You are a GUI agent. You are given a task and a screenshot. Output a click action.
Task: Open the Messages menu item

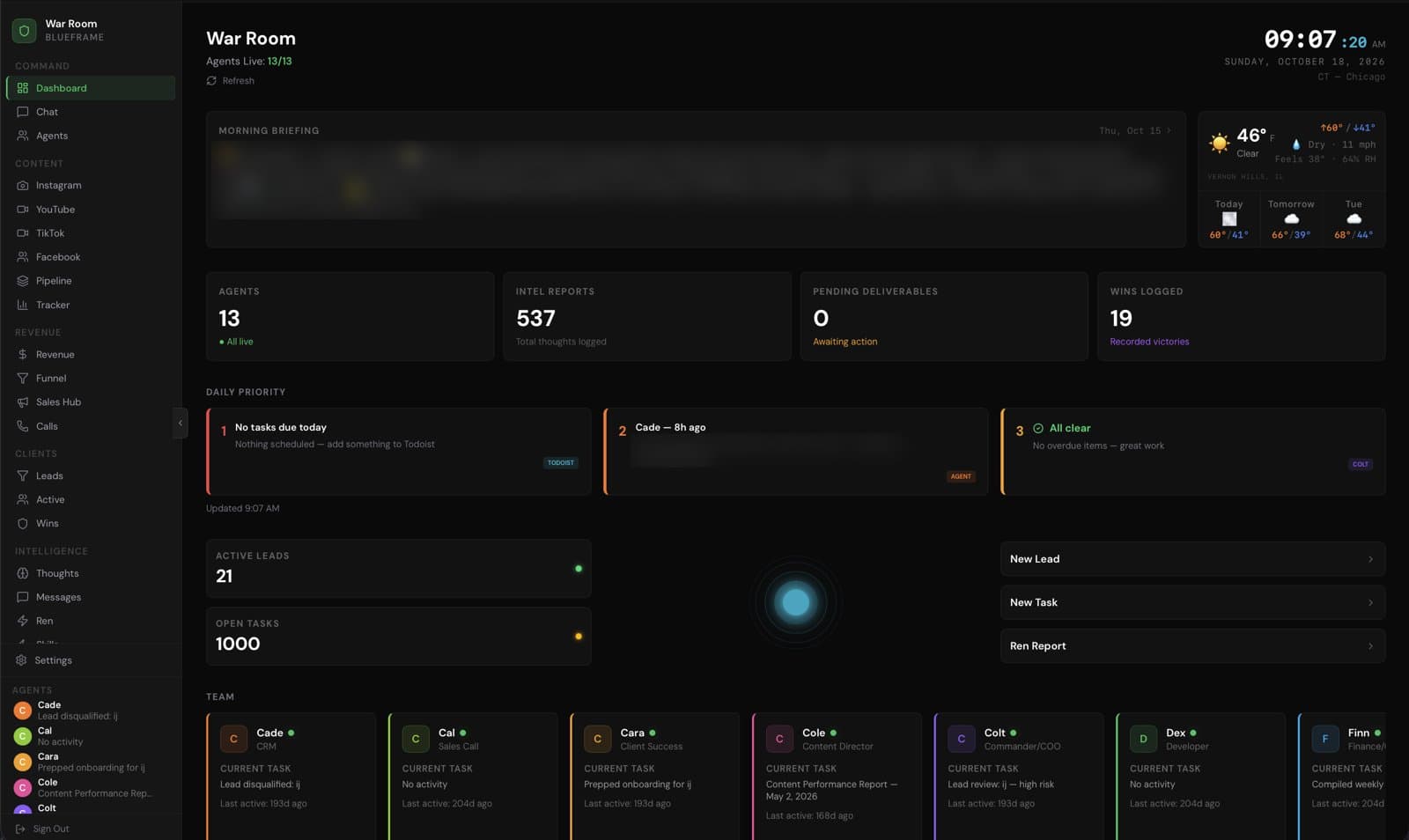click(x=91, y=597)
